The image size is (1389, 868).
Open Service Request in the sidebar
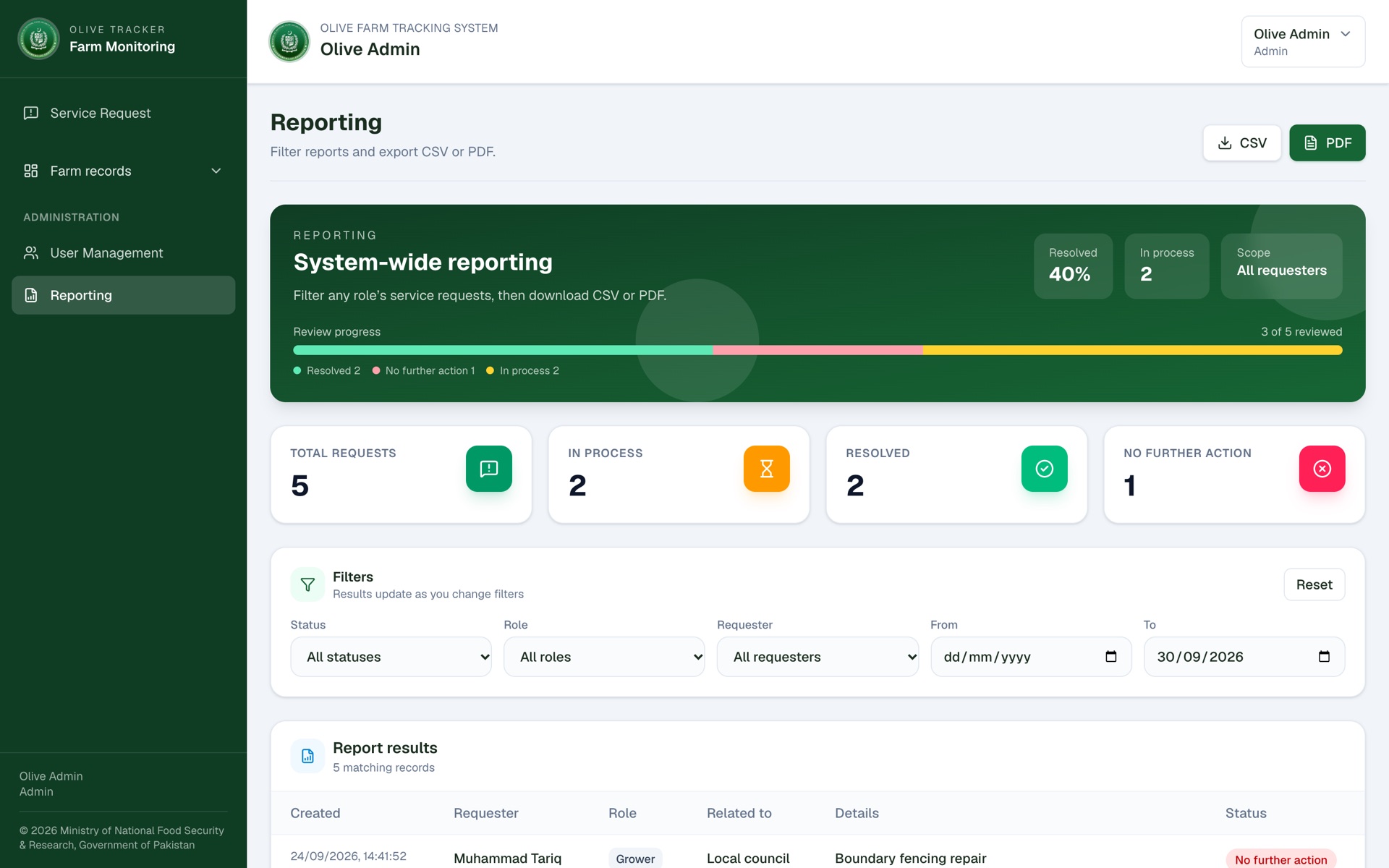point(123,113)
